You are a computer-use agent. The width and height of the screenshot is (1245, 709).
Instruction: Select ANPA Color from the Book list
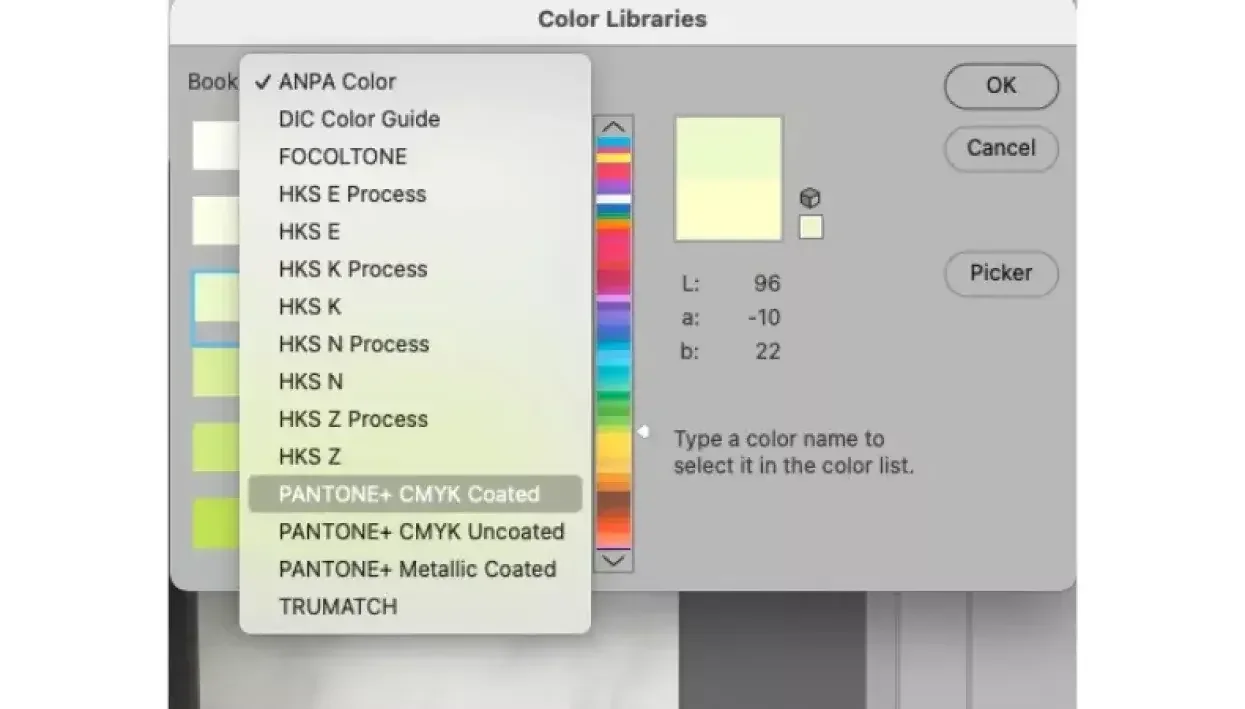[x=337, y=82]
